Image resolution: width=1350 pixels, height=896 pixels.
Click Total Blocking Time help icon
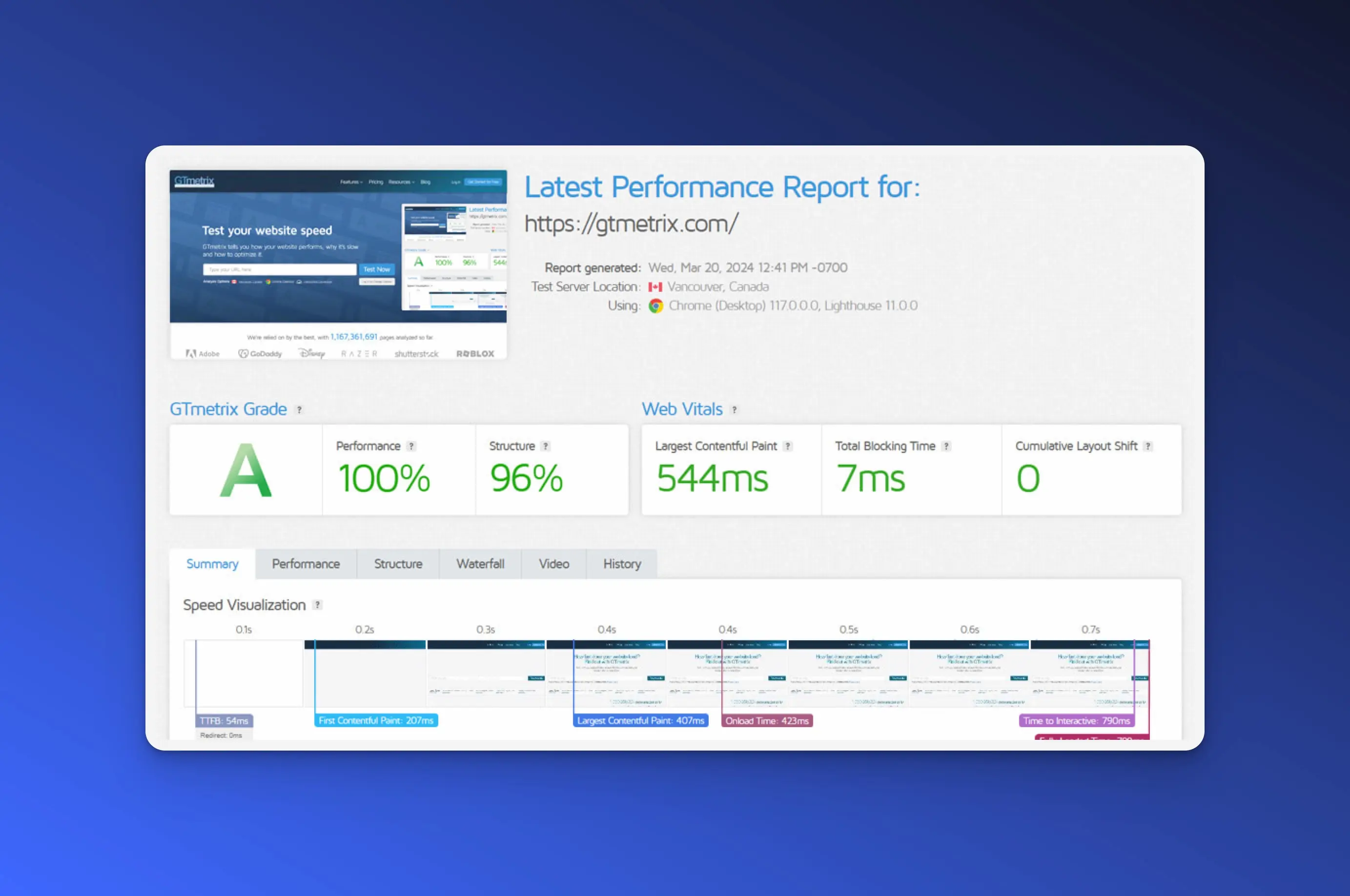[x=946, y=446]
